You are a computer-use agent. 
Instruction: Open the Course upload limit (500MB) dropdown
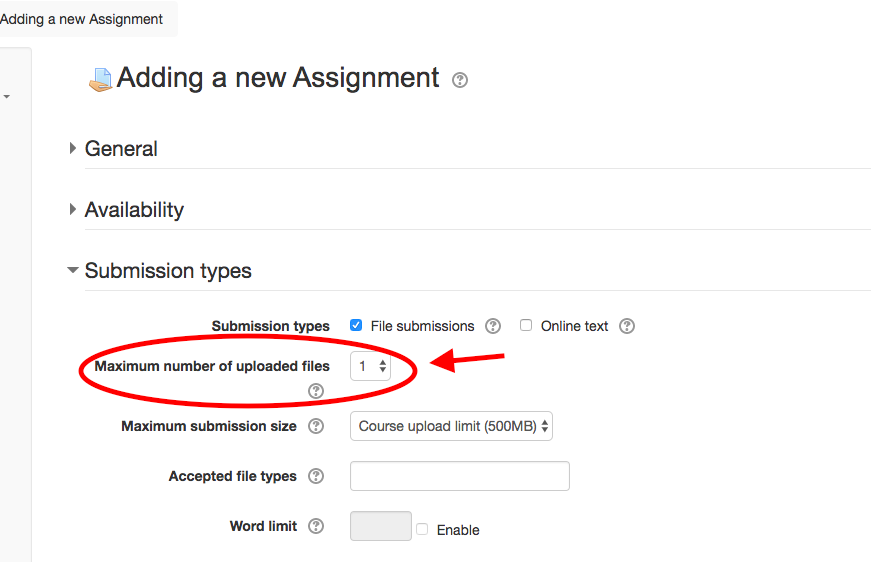coord(451,426)
